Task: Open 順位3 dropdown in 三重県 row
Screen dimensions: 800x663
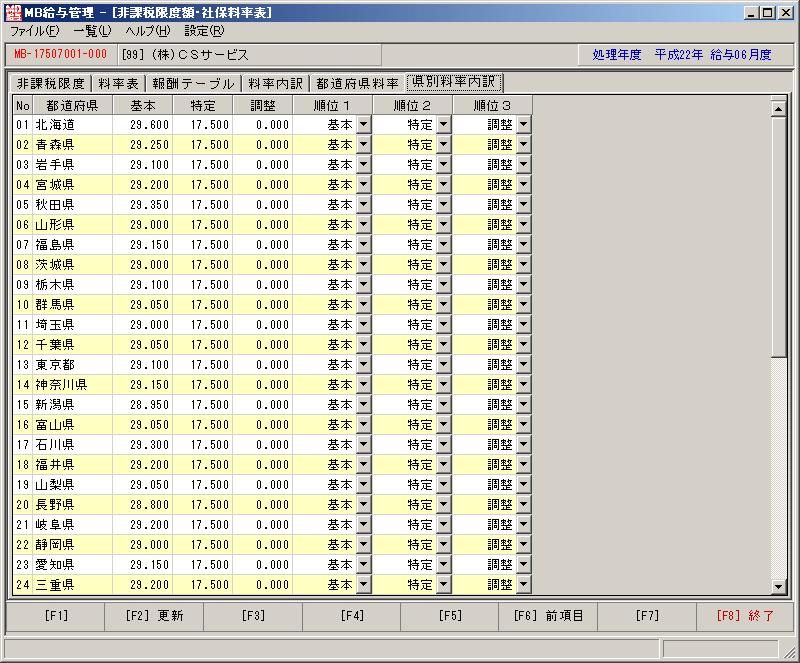Action: pyautogui.click(x=523, y=584)
